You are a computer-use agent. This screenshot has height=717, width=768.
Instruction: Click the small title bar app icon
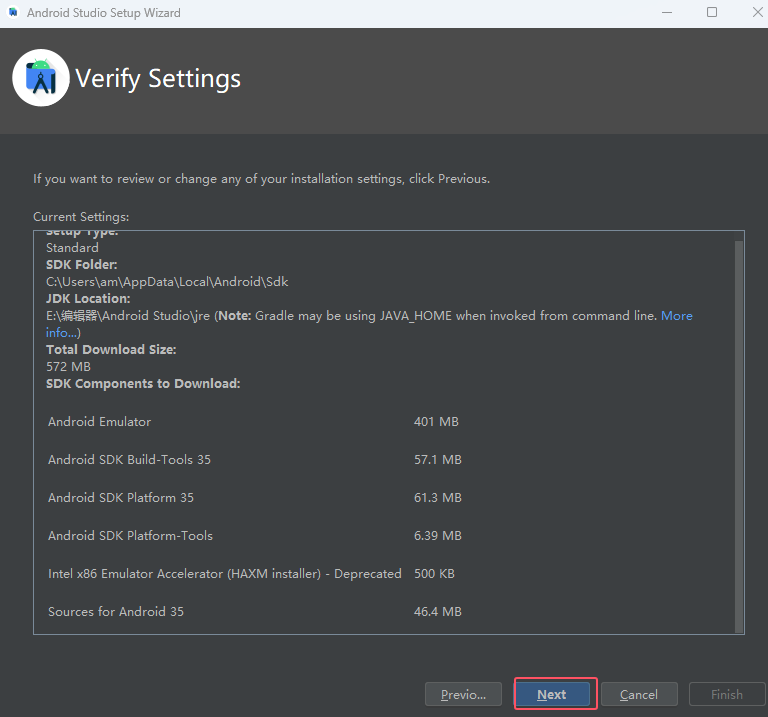[x=13, y=12]
